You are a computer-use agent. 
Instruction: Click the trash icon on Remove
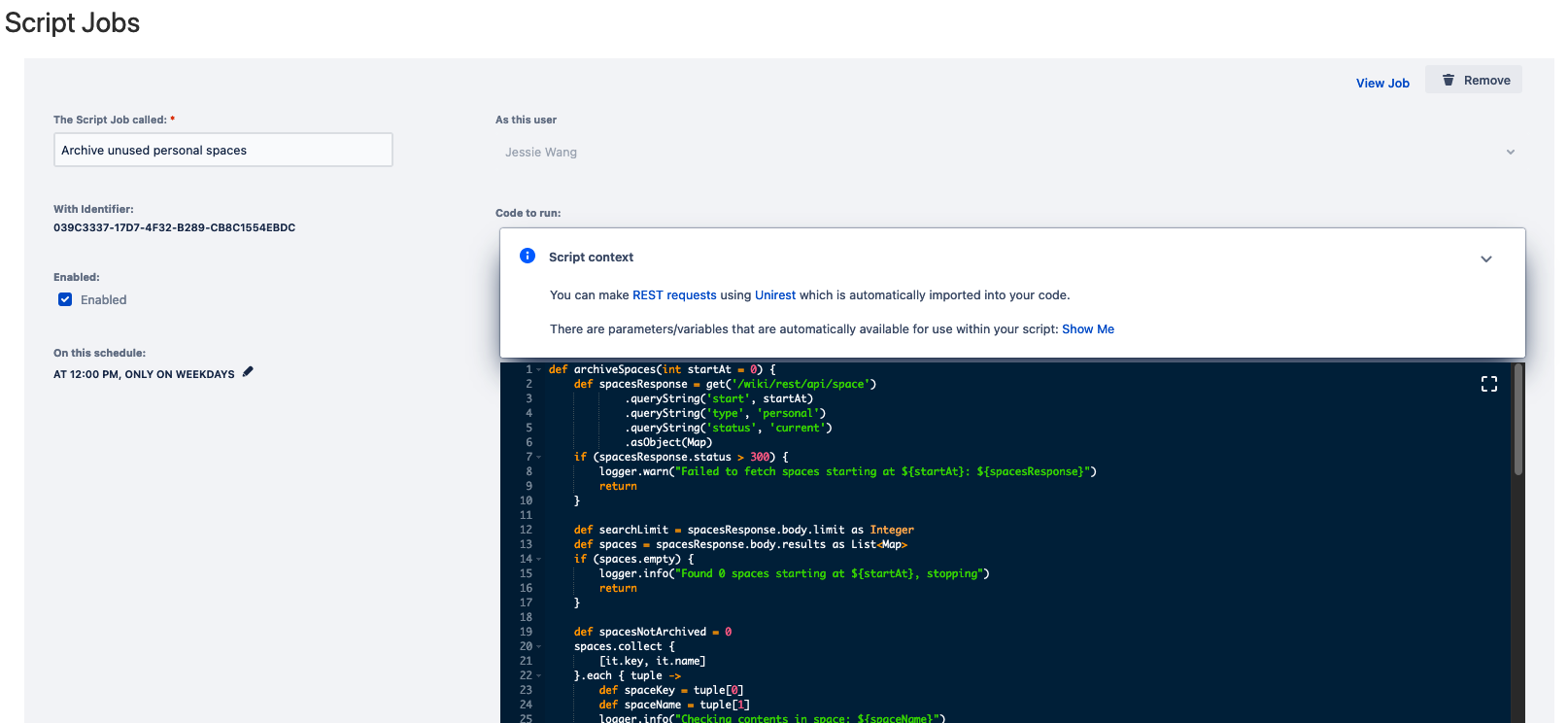tap(1448, 80)
